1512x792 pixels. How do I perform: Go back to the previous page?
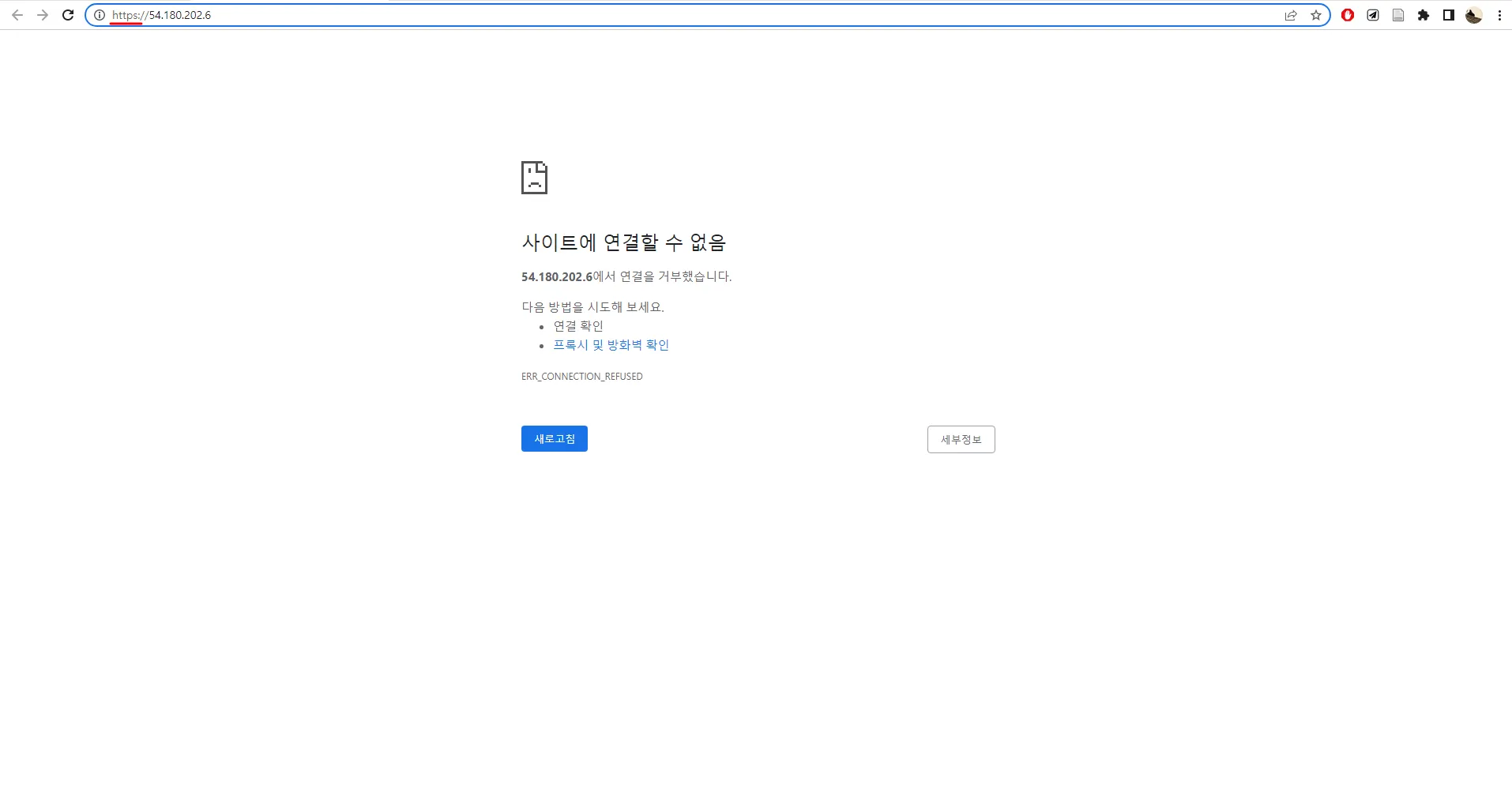(17, 15)
